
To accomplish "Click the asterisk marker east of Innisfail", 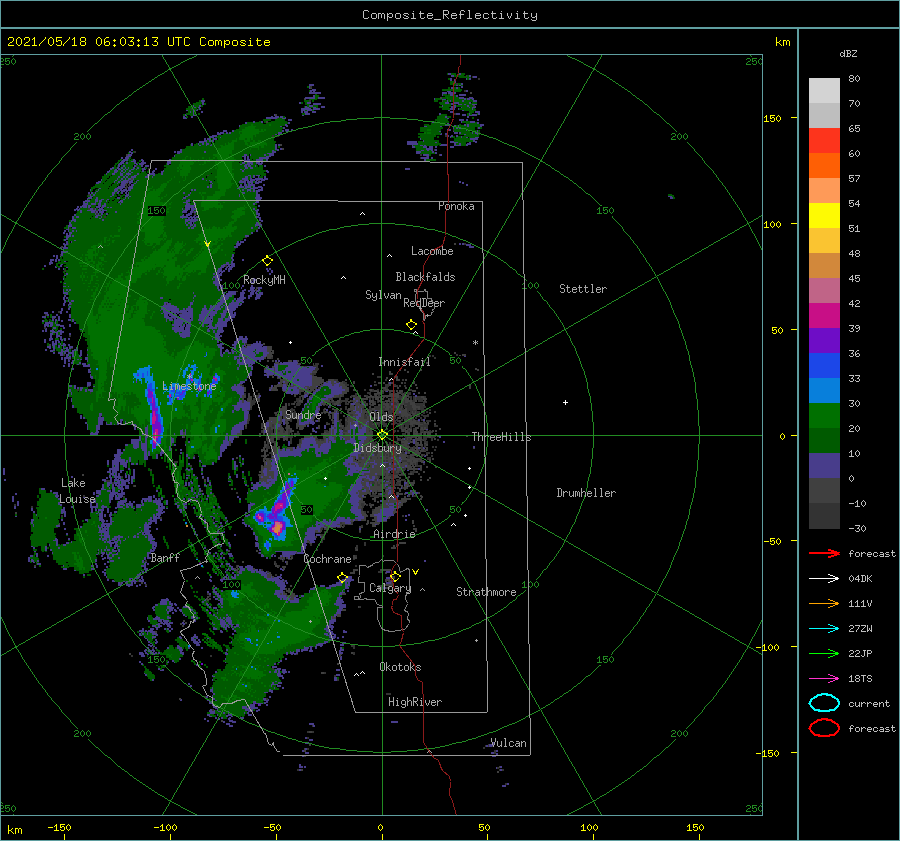I will pos(475,343).
